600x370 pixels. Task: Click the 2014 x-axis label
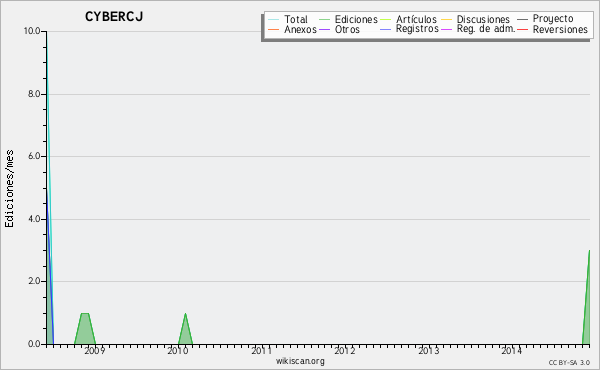512,350
